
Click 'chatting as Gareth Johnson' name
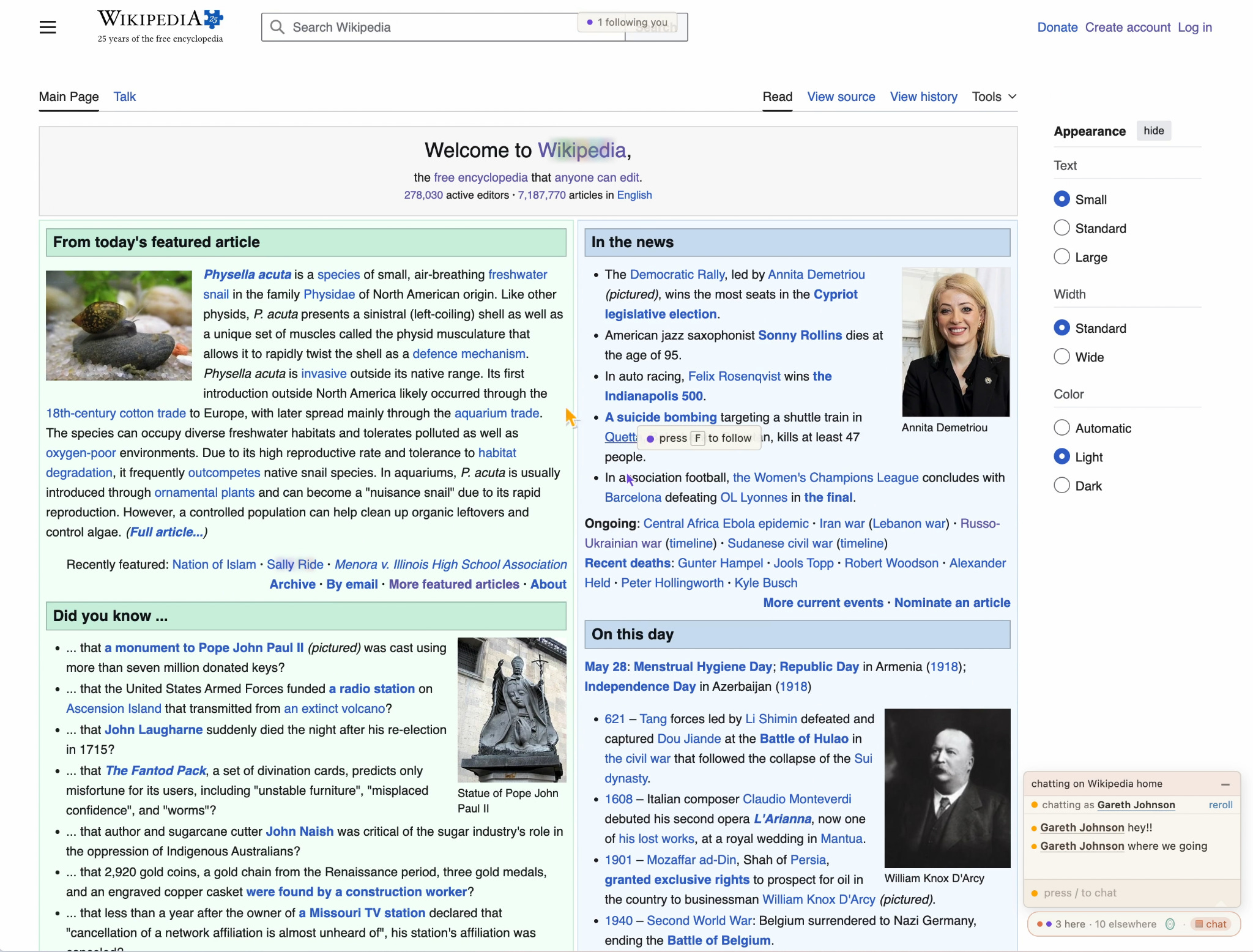(x=1136, y=805)
